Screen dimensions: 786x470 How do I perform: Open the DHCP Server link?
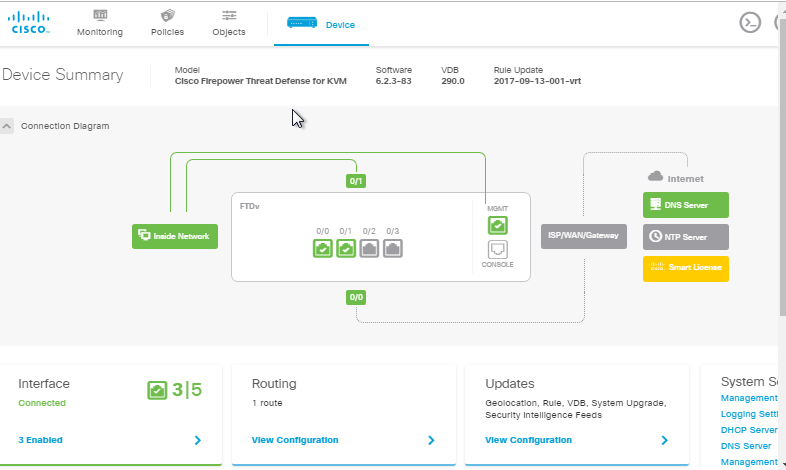click(749, 430)
